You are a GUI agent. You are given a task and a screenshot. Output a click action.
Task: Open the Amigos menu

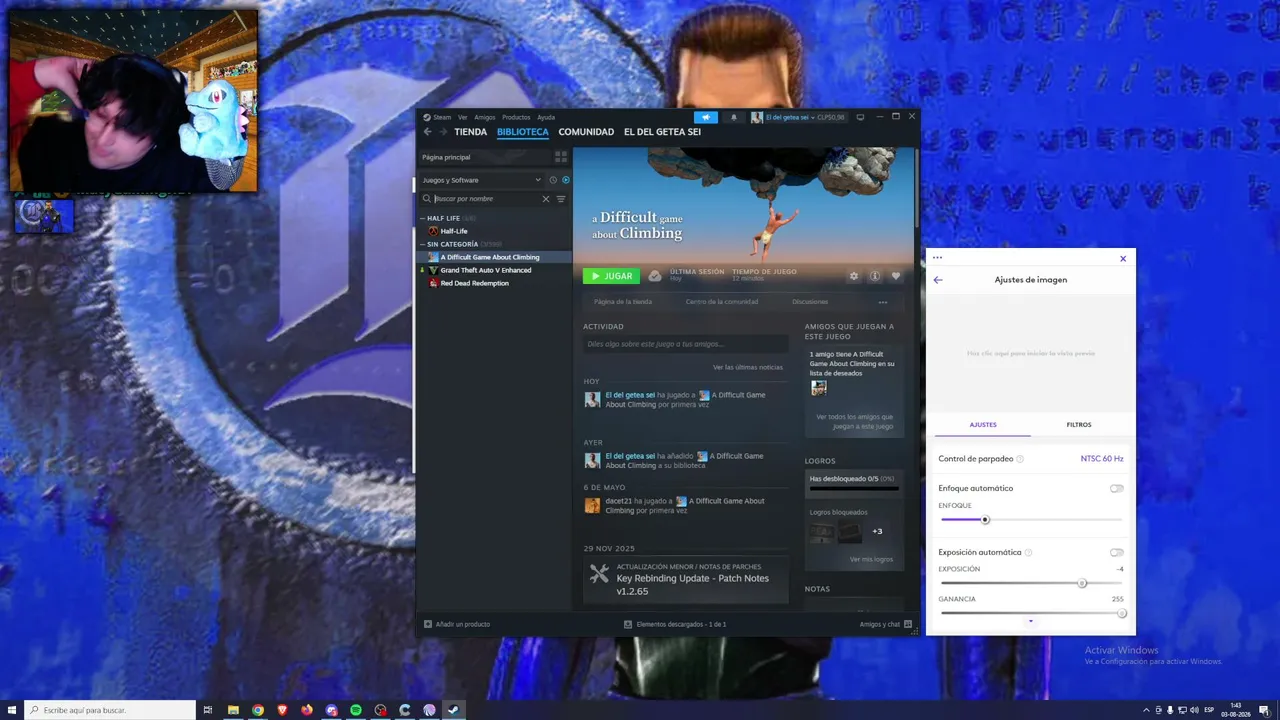[x=485, y=117]
